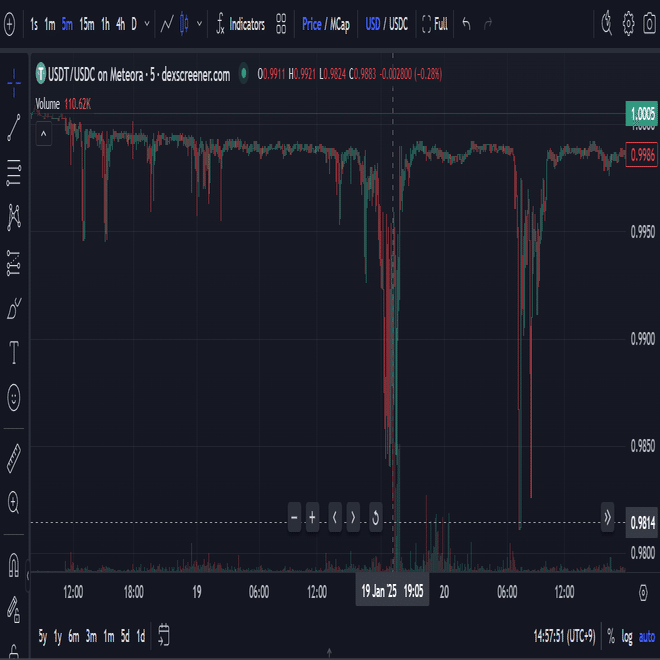660x660 pixels.
Task: Select the D daily timeframe
Action: tap(134, 24)
